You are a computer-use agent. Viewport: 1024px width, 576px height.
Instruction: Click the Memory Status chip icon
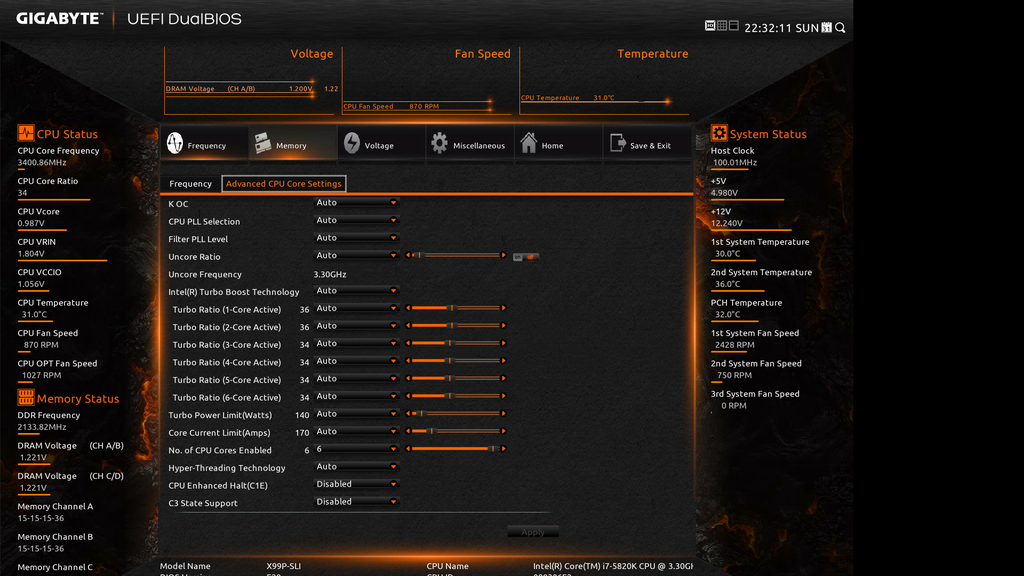coord(25,397)
